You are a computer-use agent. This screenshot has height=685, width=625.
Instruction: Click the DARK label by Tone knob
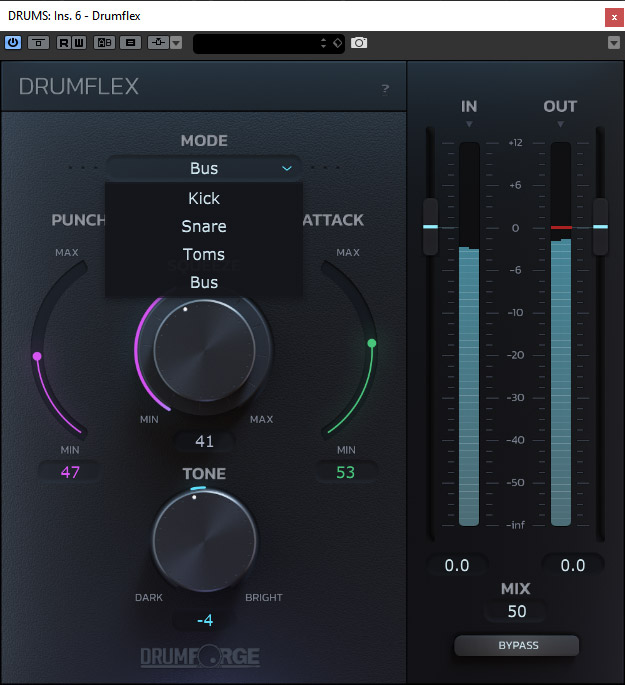click(148, 598)
